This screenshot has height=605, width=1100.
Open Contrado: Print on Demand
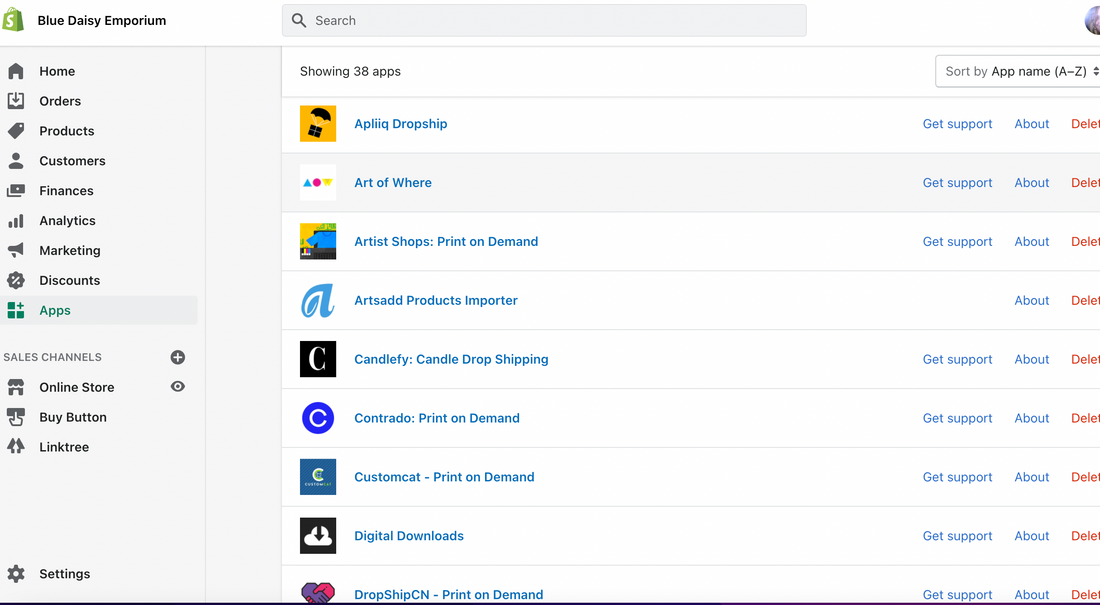pyautogui.click(x=437, y=418)
